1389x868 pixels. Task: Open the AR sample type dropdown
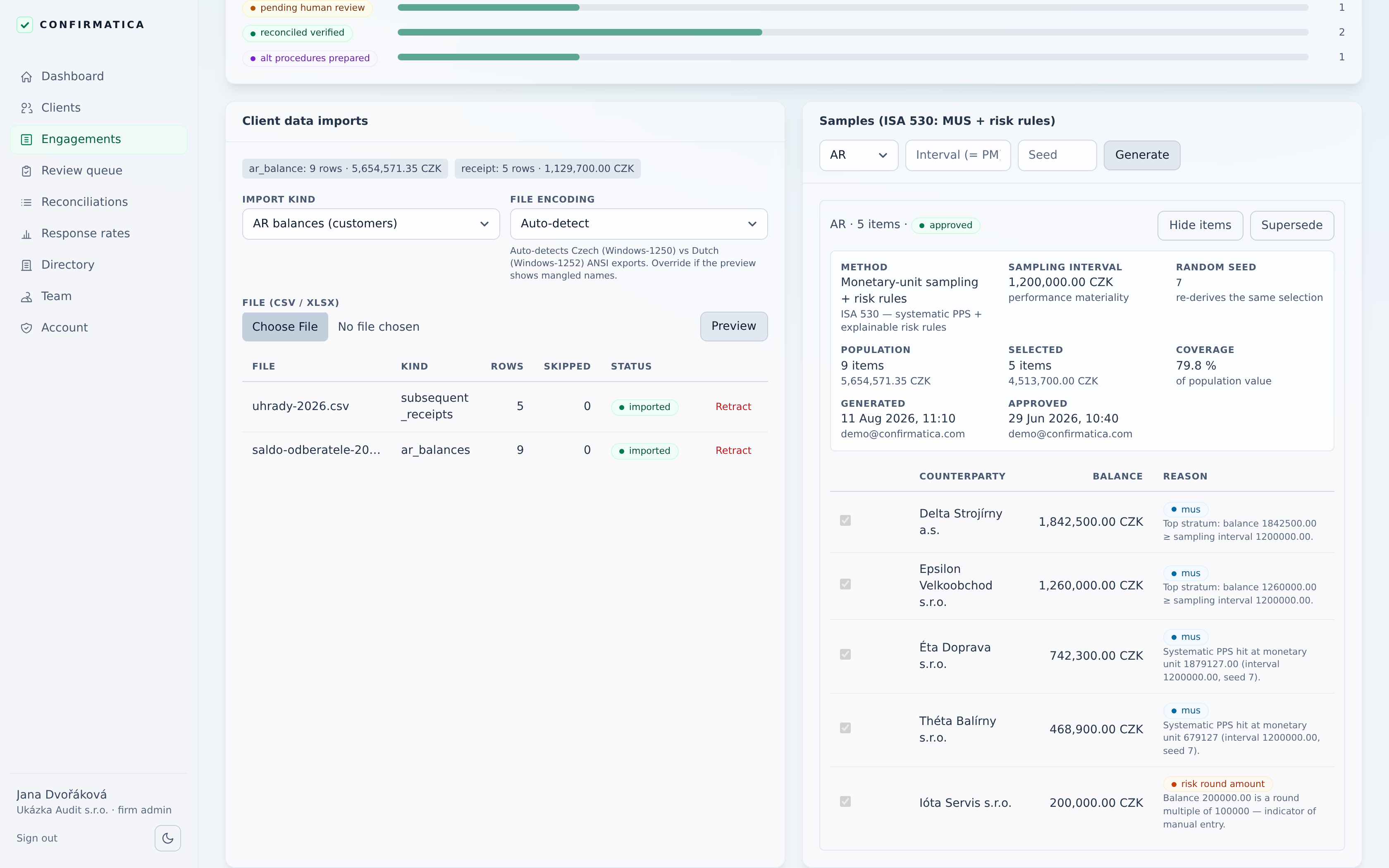point(859,155)
